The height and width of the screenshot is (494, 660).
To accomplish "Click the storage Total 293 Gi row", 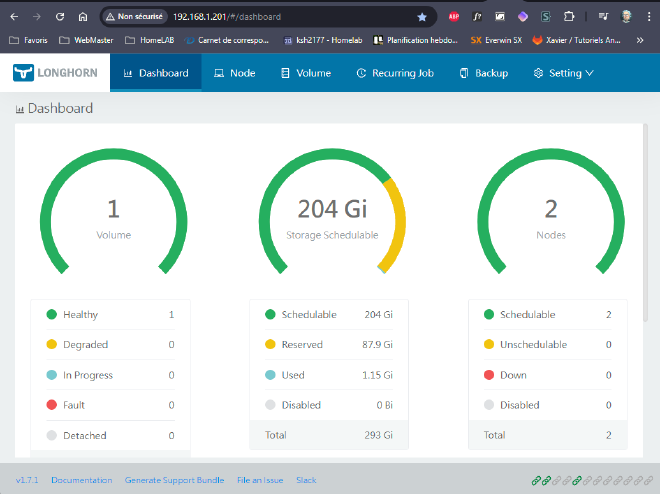I will (329, 435).
